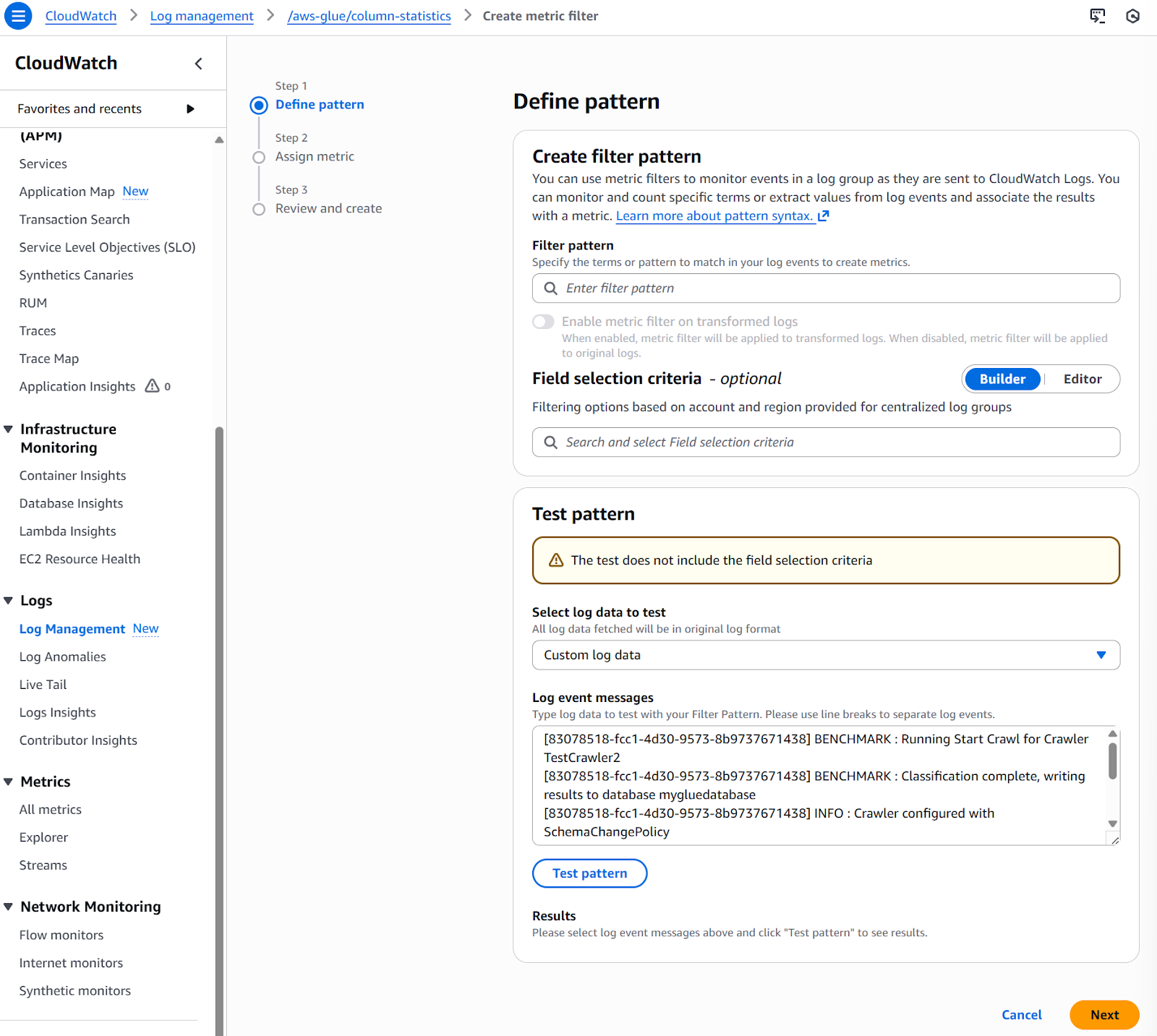The width and height of the screenshot is (1157, 1036).
Task: Open the Amazon Q assistant icon
Action: click(1132, 15)
